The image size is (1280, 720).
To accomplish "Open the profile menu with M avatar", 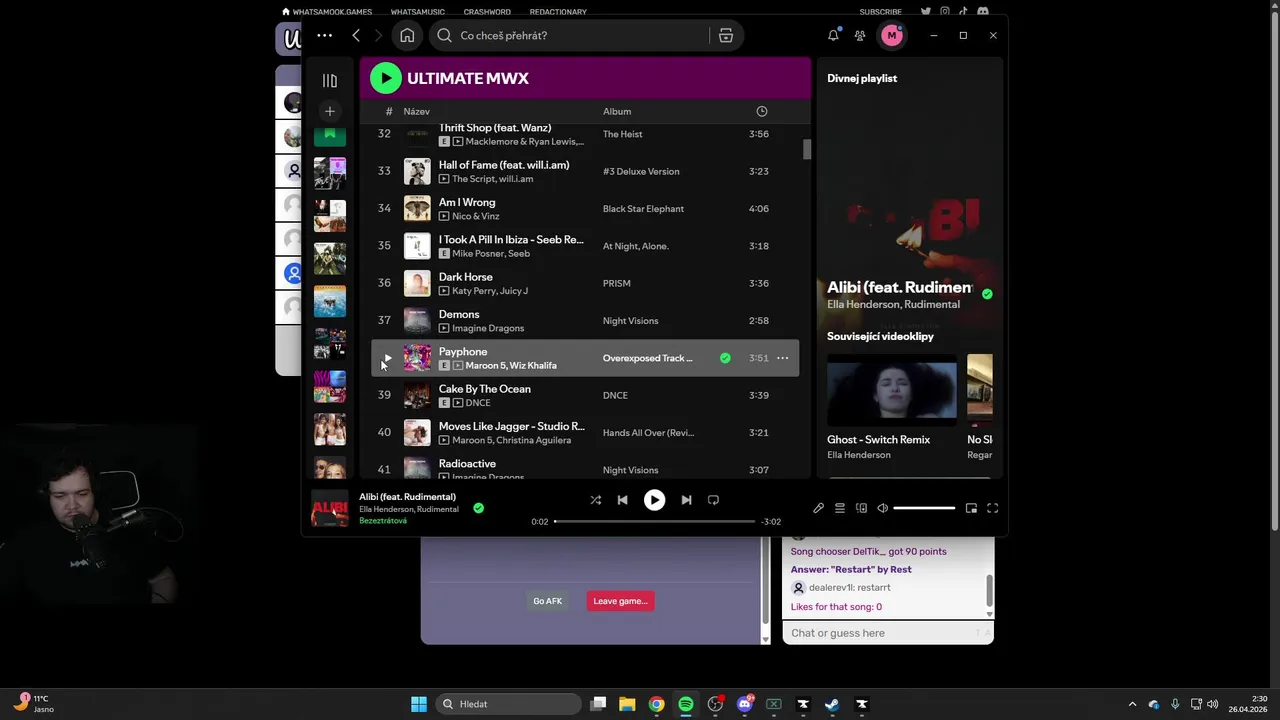I will [892, 35].
